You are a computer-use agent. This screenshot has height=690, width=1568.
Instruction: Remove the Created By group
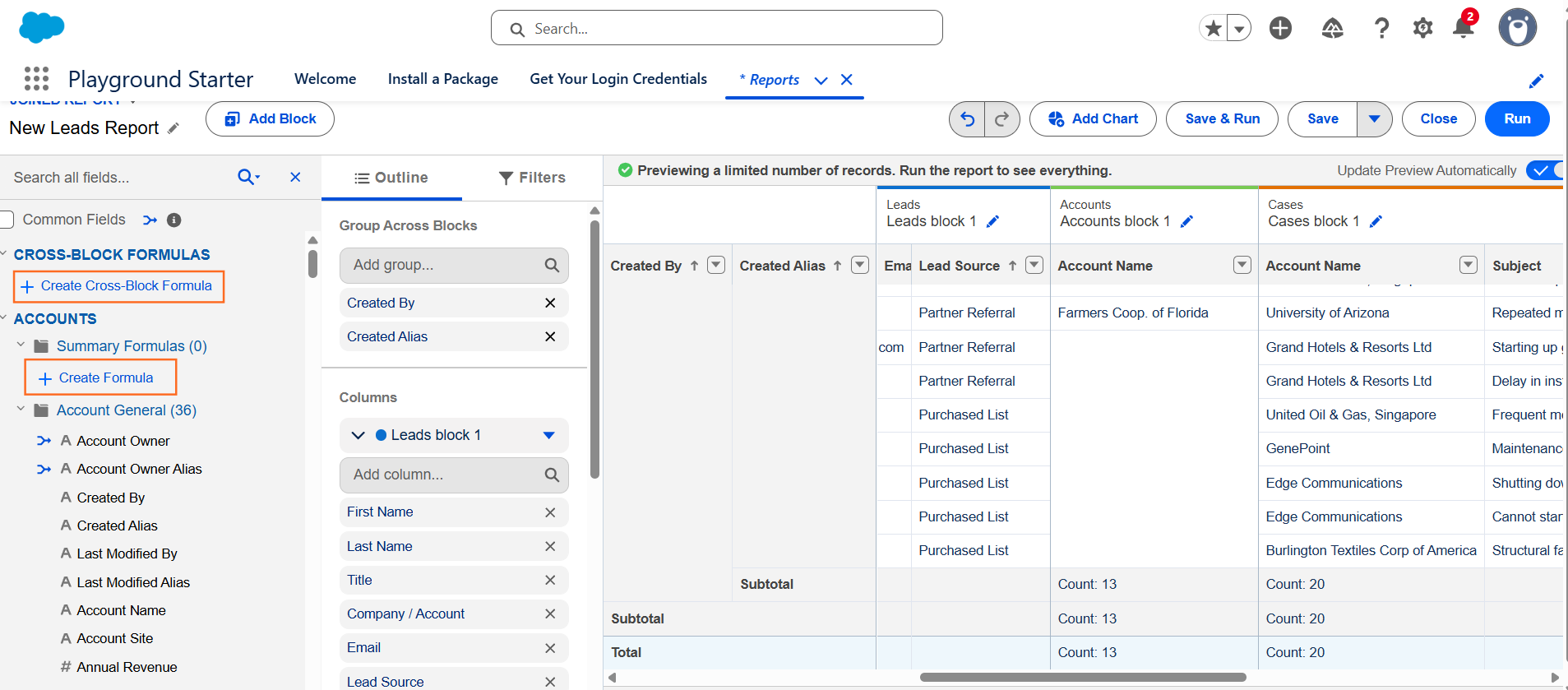550,303
